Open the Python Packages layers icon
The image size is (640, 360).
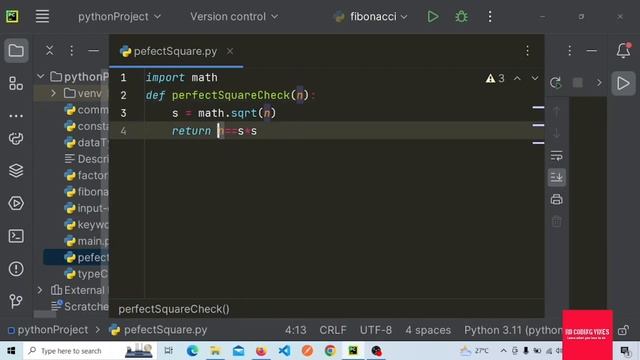pos(16,171)
